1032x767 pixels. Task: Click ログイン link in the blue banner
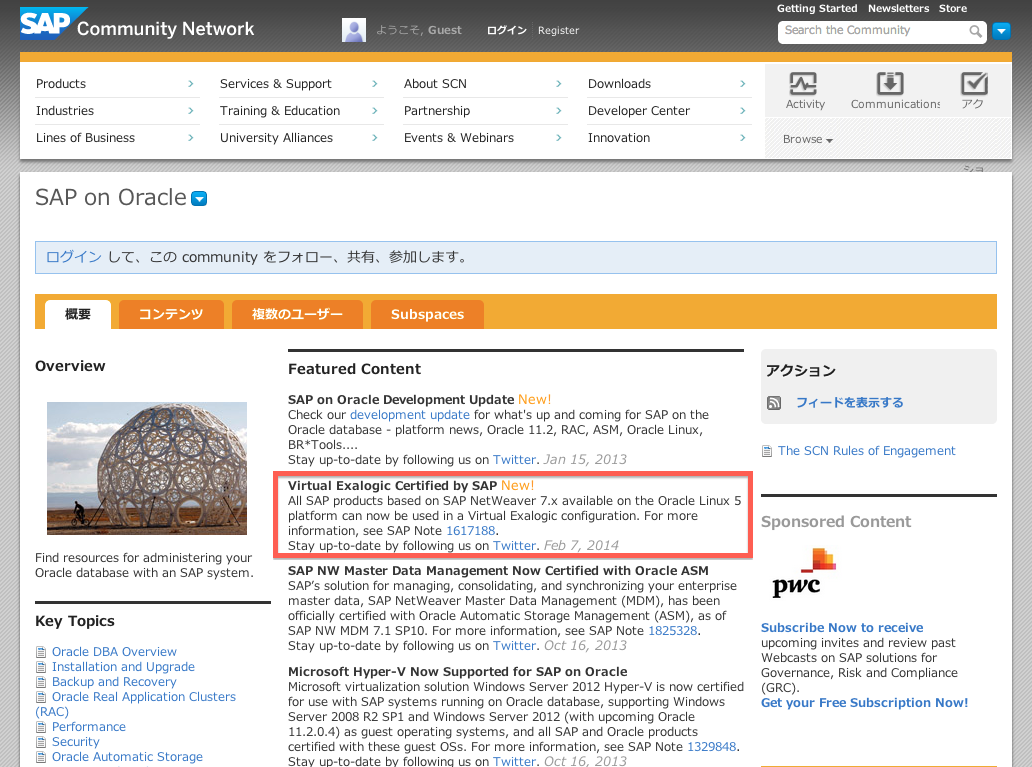(x=74, y=257)
